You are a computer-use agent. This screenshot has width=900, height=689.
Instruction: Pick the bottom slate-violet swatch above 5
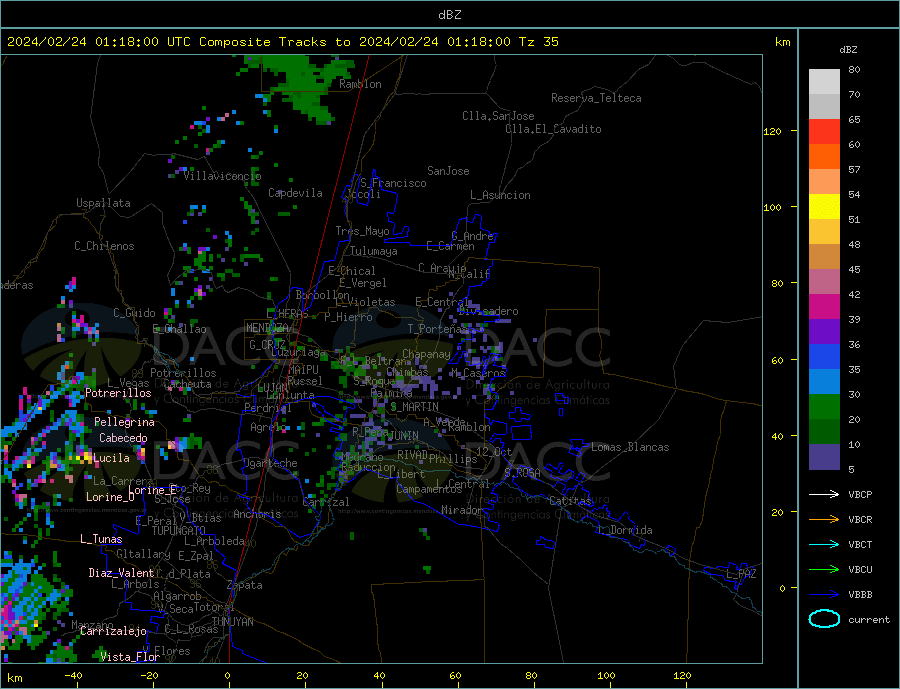[824, 457]
